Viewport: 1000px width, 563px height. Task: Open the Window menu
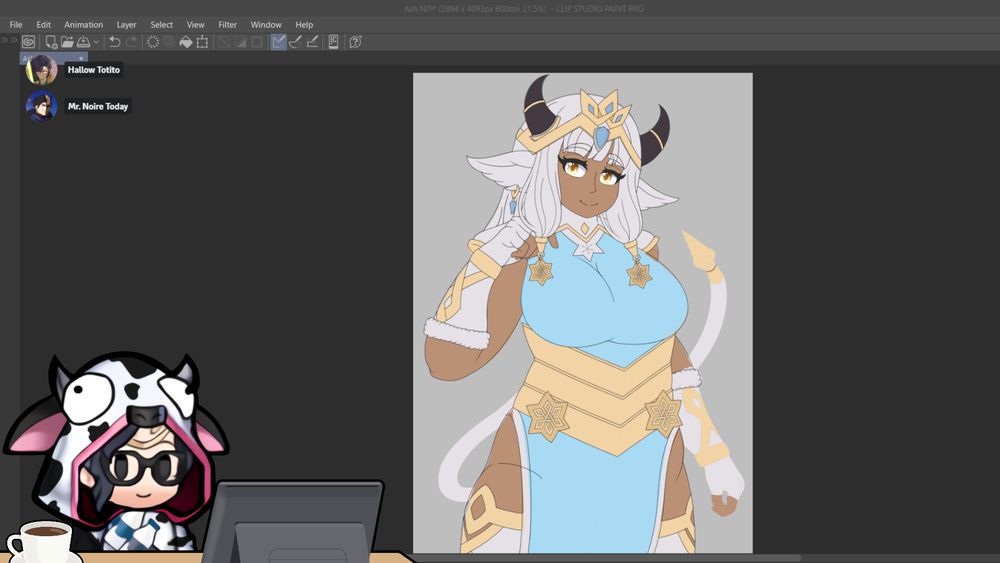coord(266,25)
